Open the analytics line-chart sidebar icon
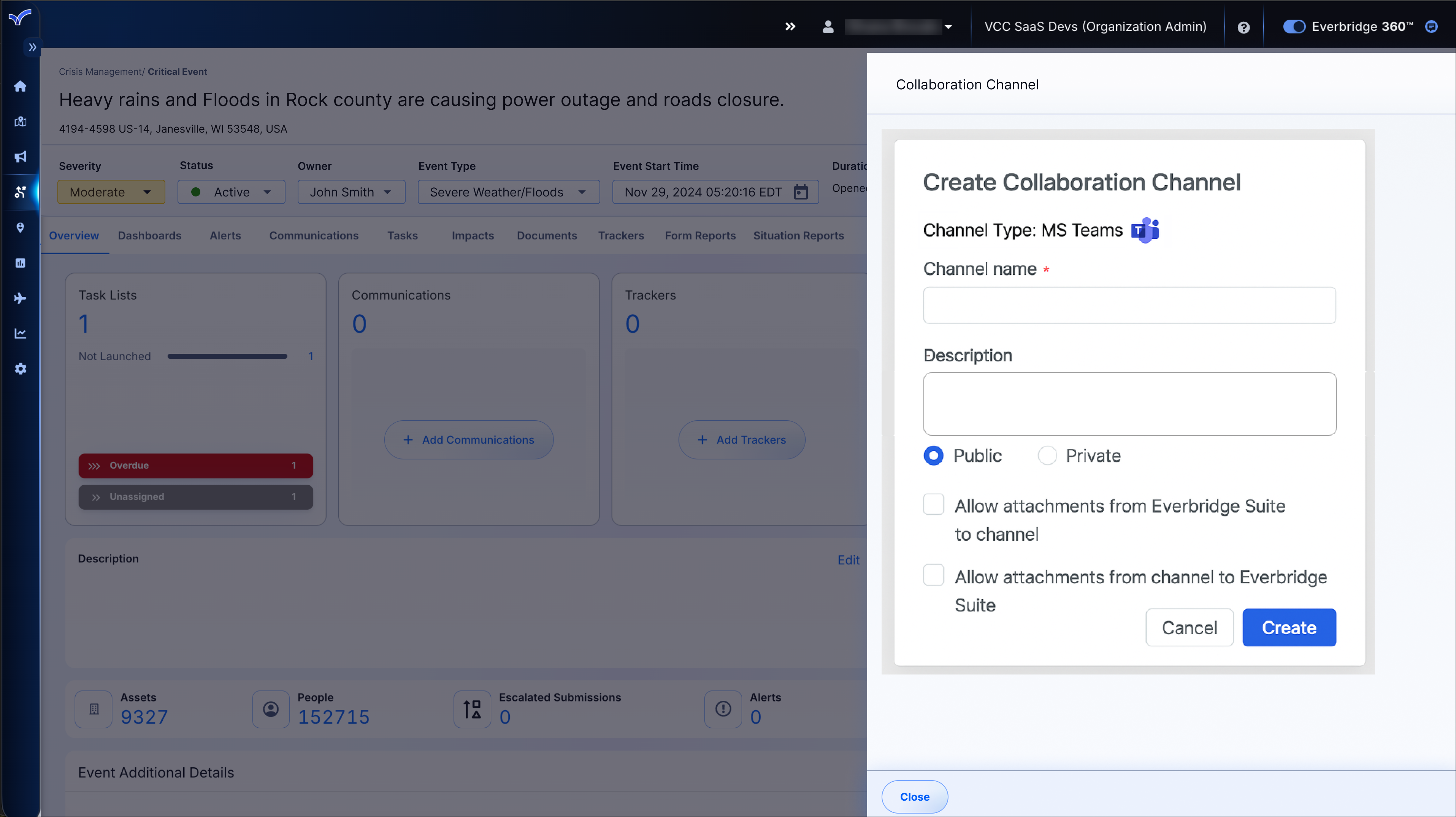Screen dimensions: 1456x817 pyautogui.click(x=21, y=333)
